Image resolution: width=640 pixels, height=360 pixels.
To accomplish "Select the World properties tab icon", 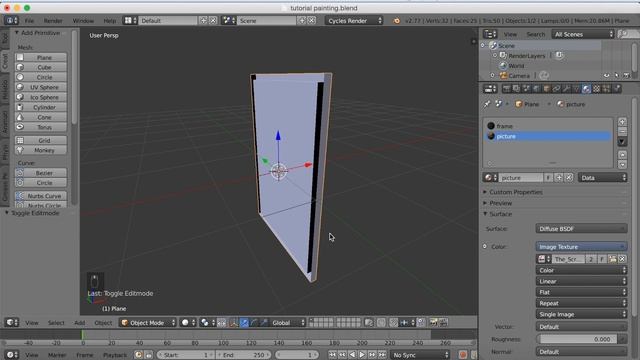I will pos(536,89).
